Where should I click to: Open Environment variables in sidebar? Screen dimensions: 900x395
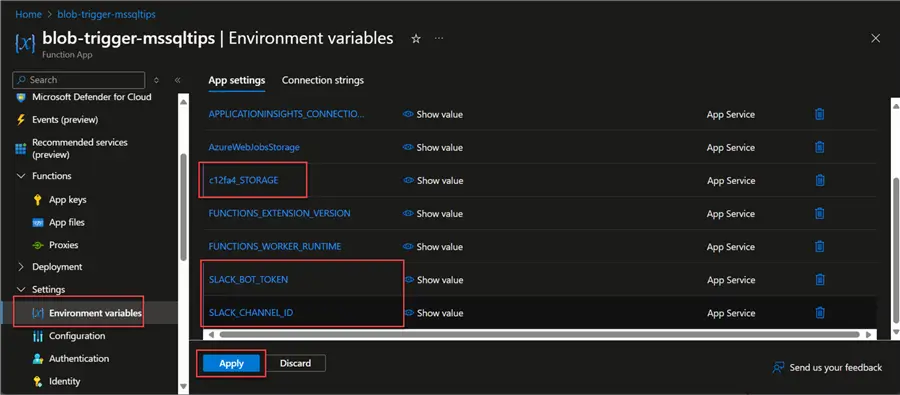click(x=95, y=313)
